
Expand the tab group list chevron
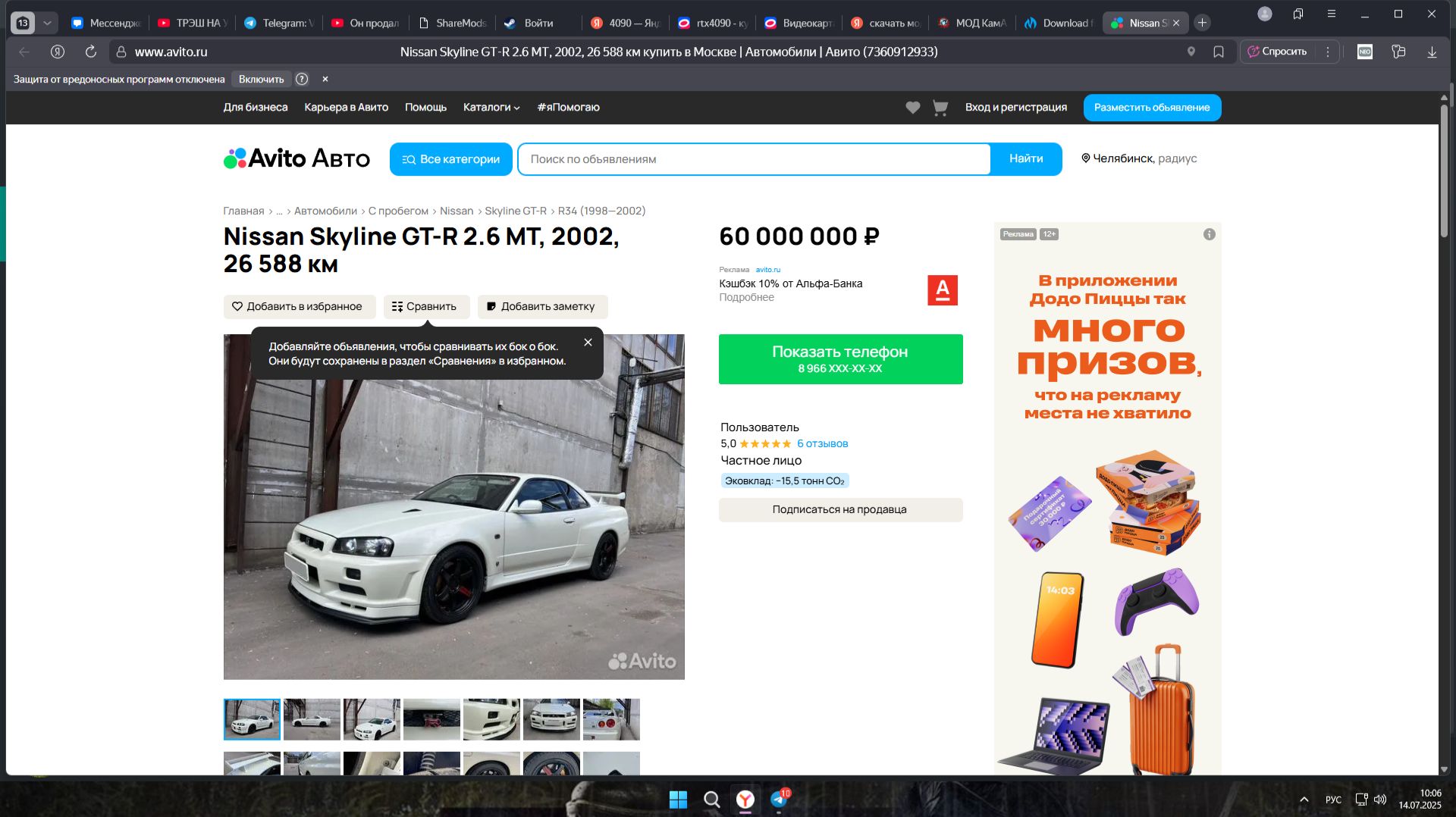47,23
